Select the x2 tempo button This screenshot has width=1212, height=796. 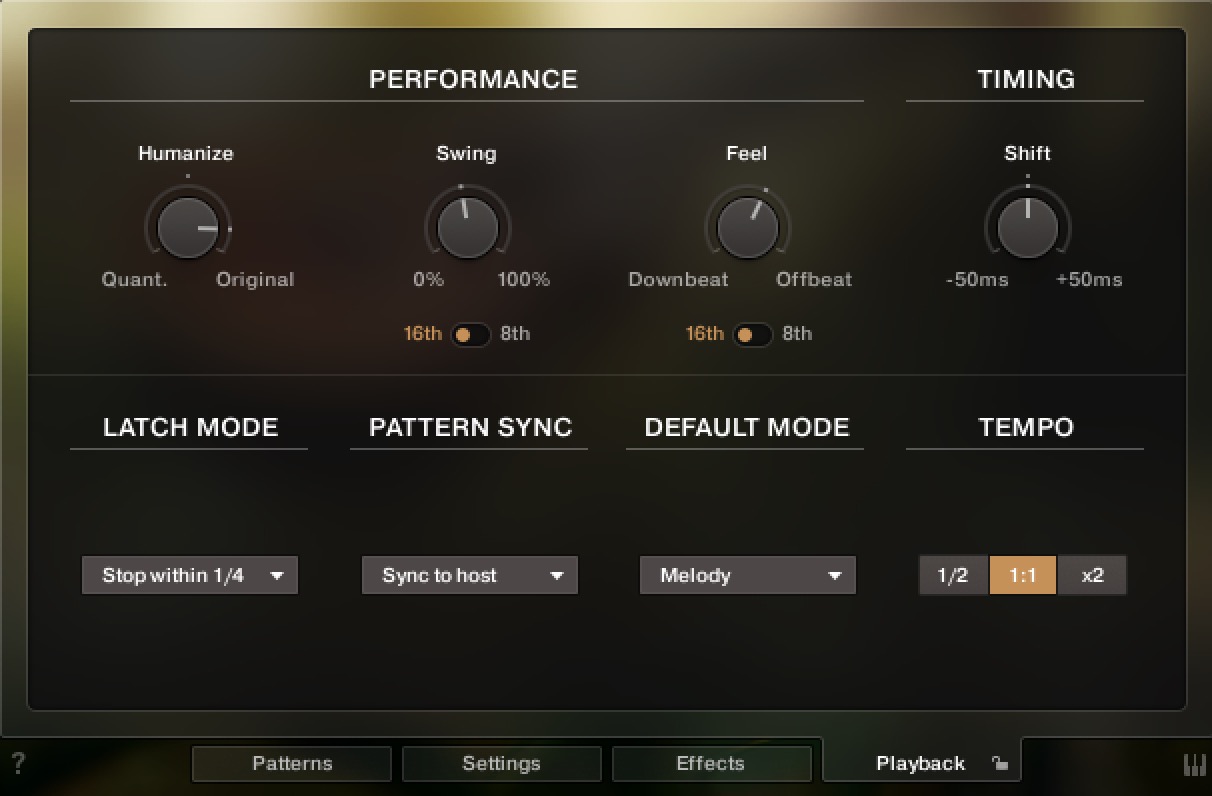pyautogui.click(x=1092, y=575)
